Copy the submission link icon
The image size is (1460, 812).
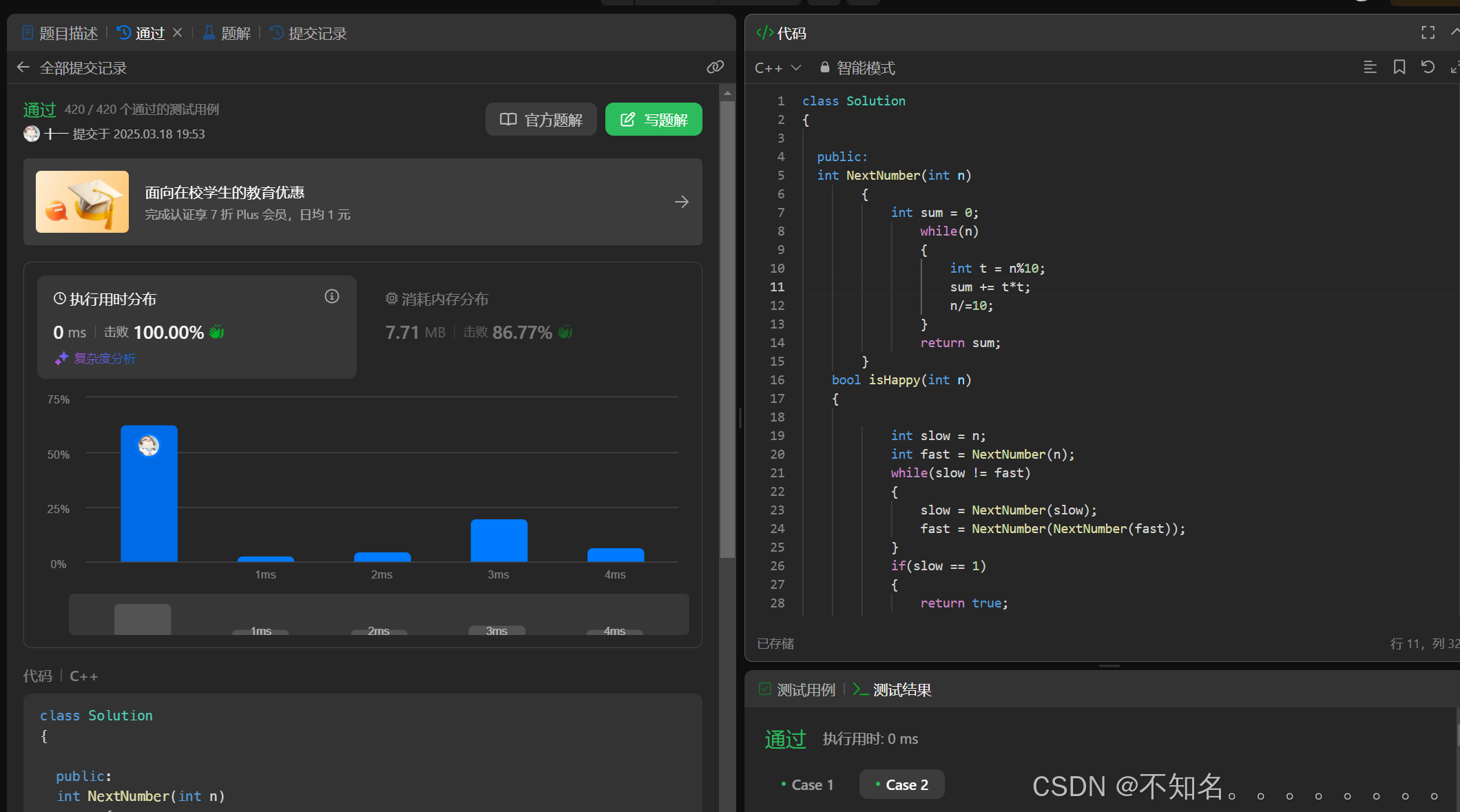[715, 67]
